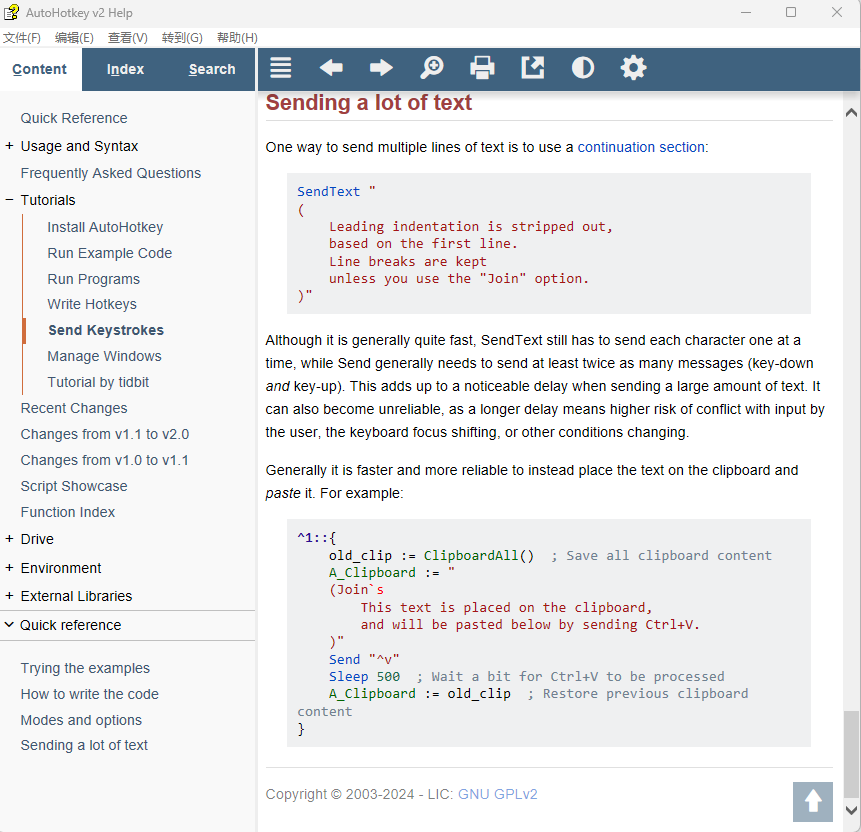Viewport: 861px width, 832px height.
Task: Select the Send Keystrokes tutorial
Action: coord(106,330)
